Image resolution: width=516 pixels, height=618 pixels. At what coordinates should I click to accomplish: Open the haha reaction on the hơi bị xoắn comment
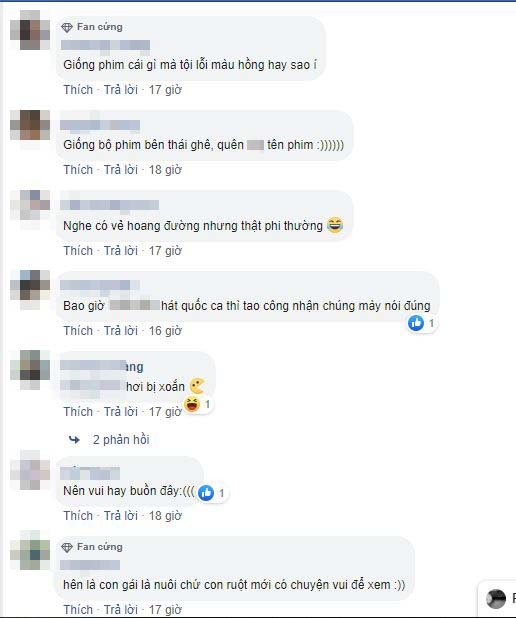tap(198, 404)
